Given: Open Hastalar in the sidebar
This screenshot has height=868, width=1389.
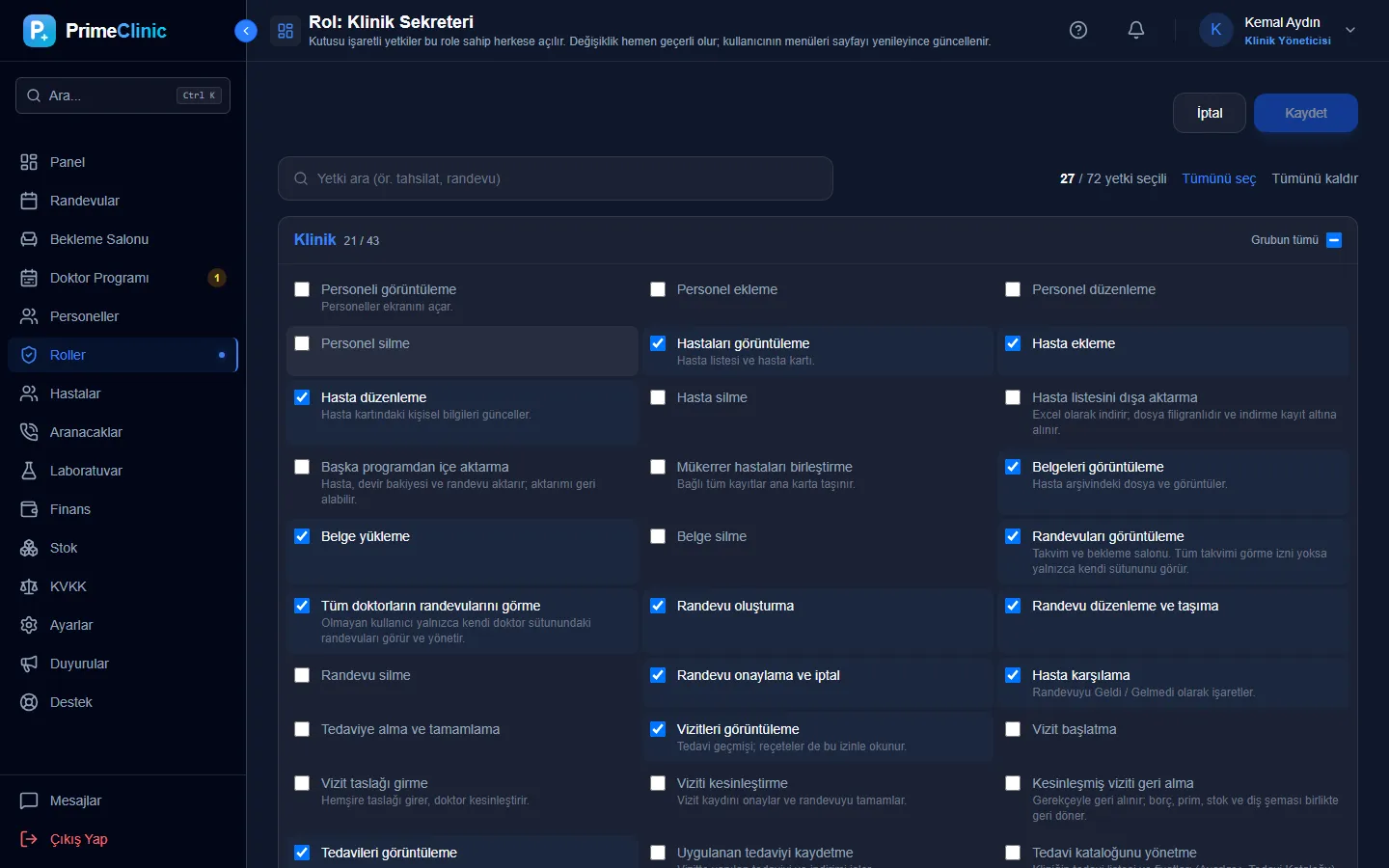Looking at the screenshot, I should (x=123, y=393).
